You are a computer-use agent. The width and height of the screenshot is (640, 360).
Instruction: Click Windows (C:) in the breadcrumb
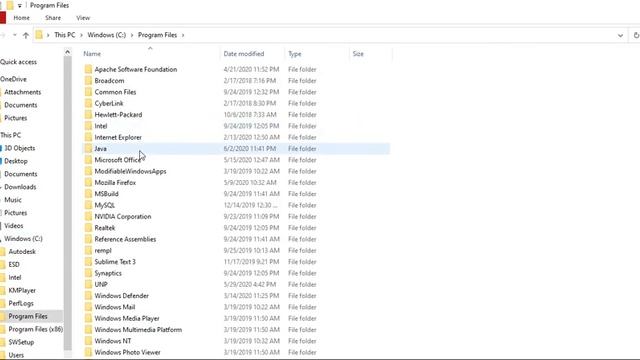107,35
